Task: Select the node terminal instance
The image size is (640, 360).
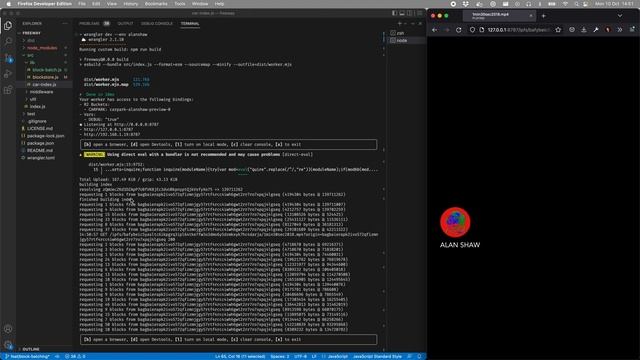Action: pyautogui.click(x=402, y=40)
